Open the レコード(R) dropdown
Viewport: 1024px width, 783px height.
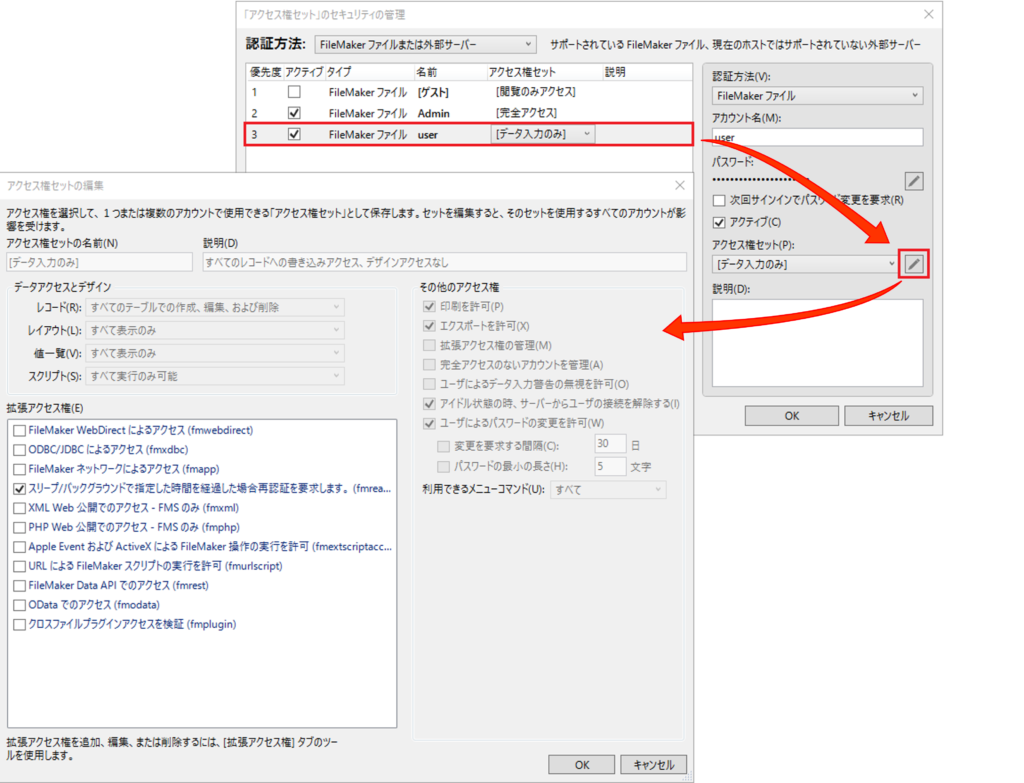215,307
